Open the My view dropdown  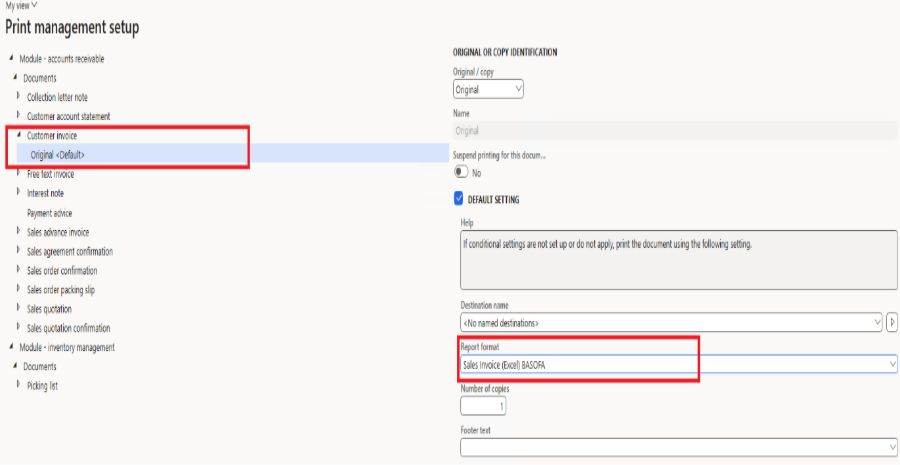22,5
